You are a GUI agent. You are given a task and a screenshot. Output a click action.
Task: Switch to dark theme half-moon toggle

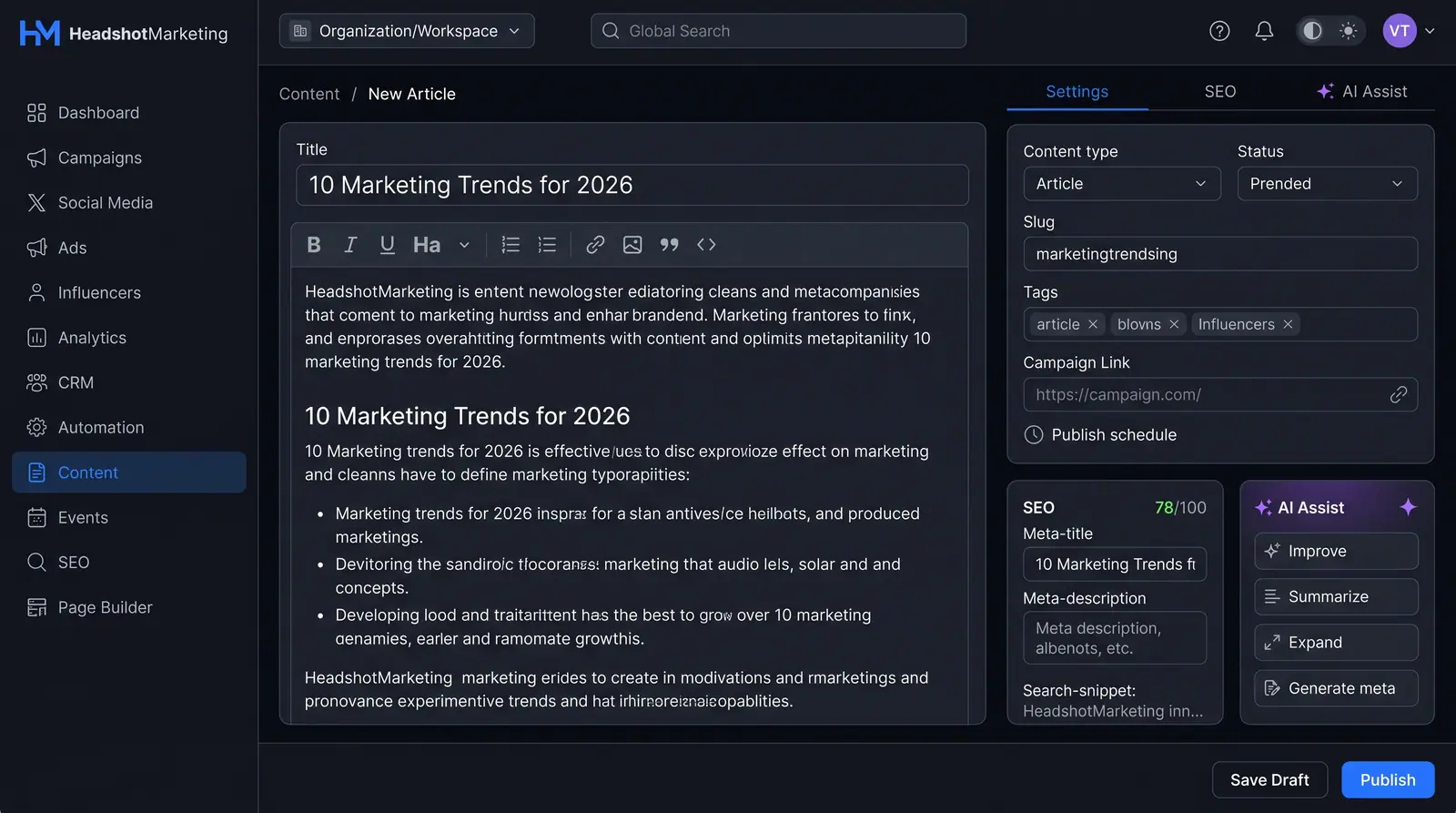click(x=1312, y=31)
